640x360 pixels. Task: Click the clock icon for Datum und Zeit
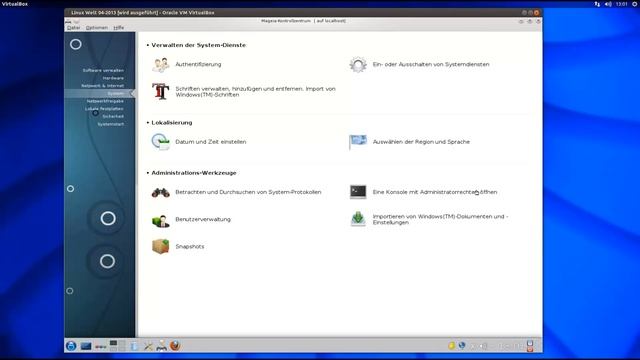pos(160,142)
